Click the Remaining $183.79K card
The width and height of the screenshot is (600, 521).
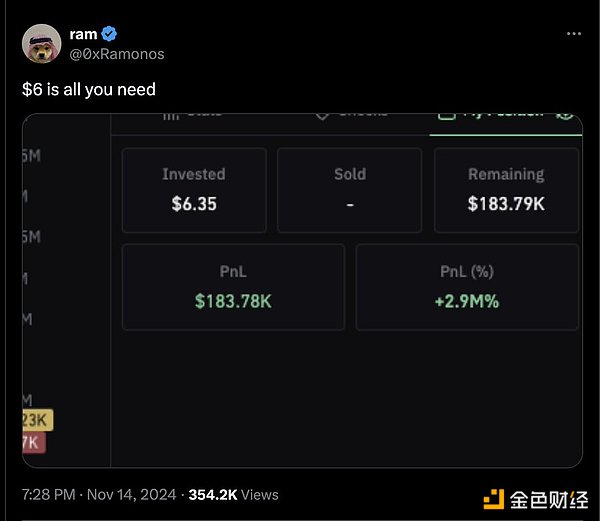pos(506,190)
